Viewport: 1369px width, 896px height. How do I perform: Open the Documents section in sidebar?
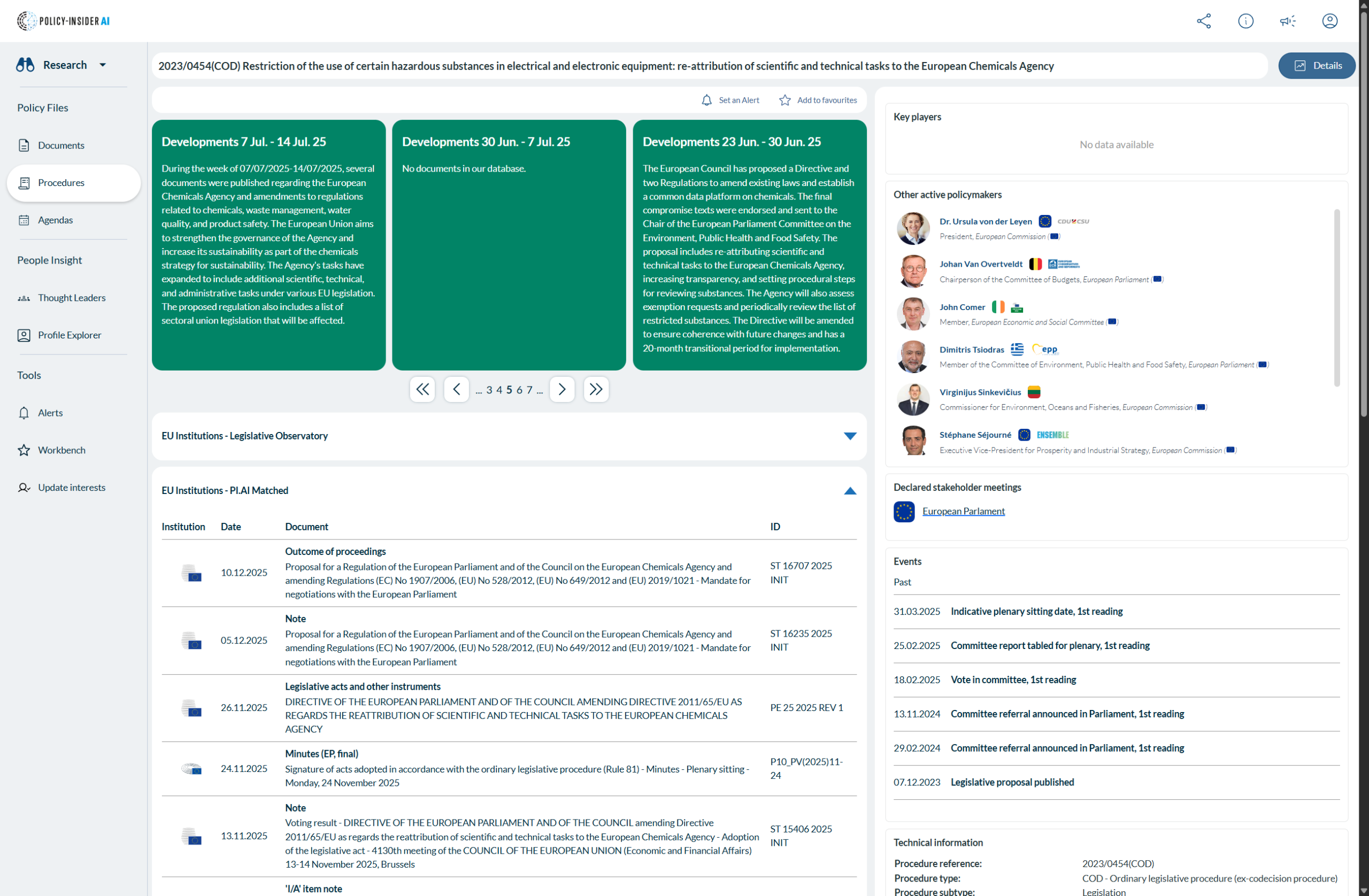point(60,145)
